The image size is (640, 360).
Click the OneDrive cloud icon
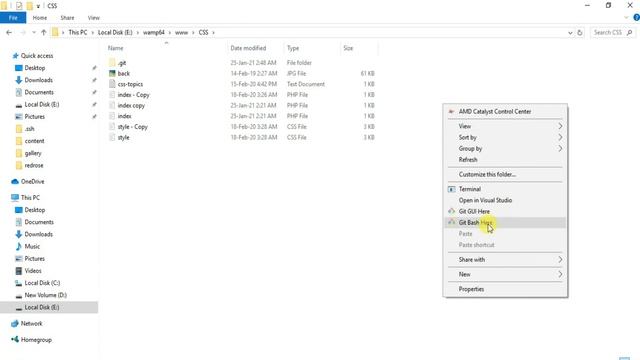[x=15, y=182]
